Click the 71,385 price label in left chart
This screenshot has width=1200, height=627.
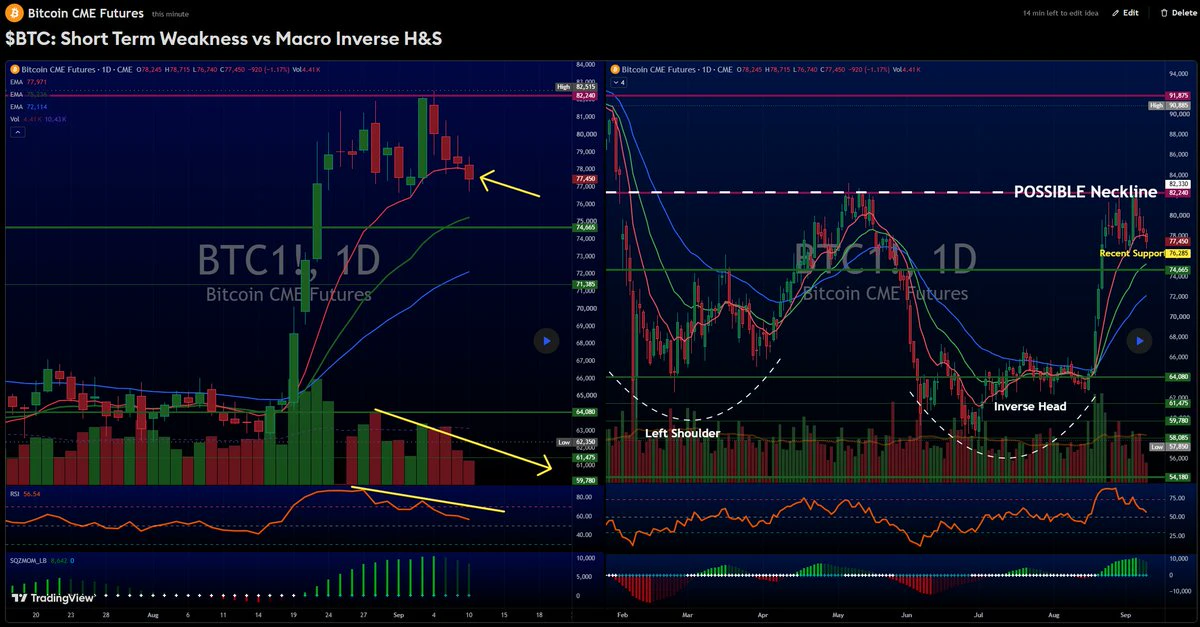[585, 284]
